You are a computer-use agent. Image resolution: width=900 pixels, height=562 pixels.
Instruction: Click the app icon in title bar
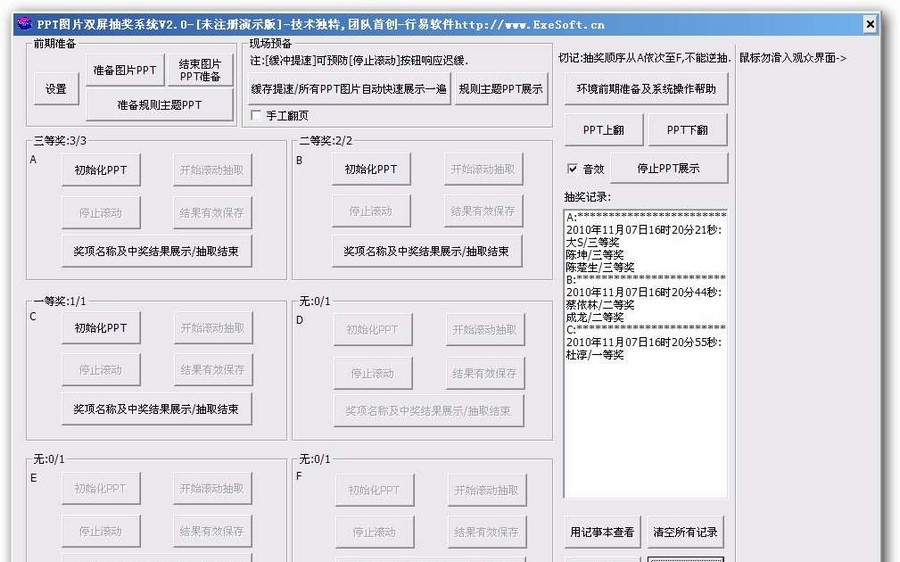pos(25,24)
